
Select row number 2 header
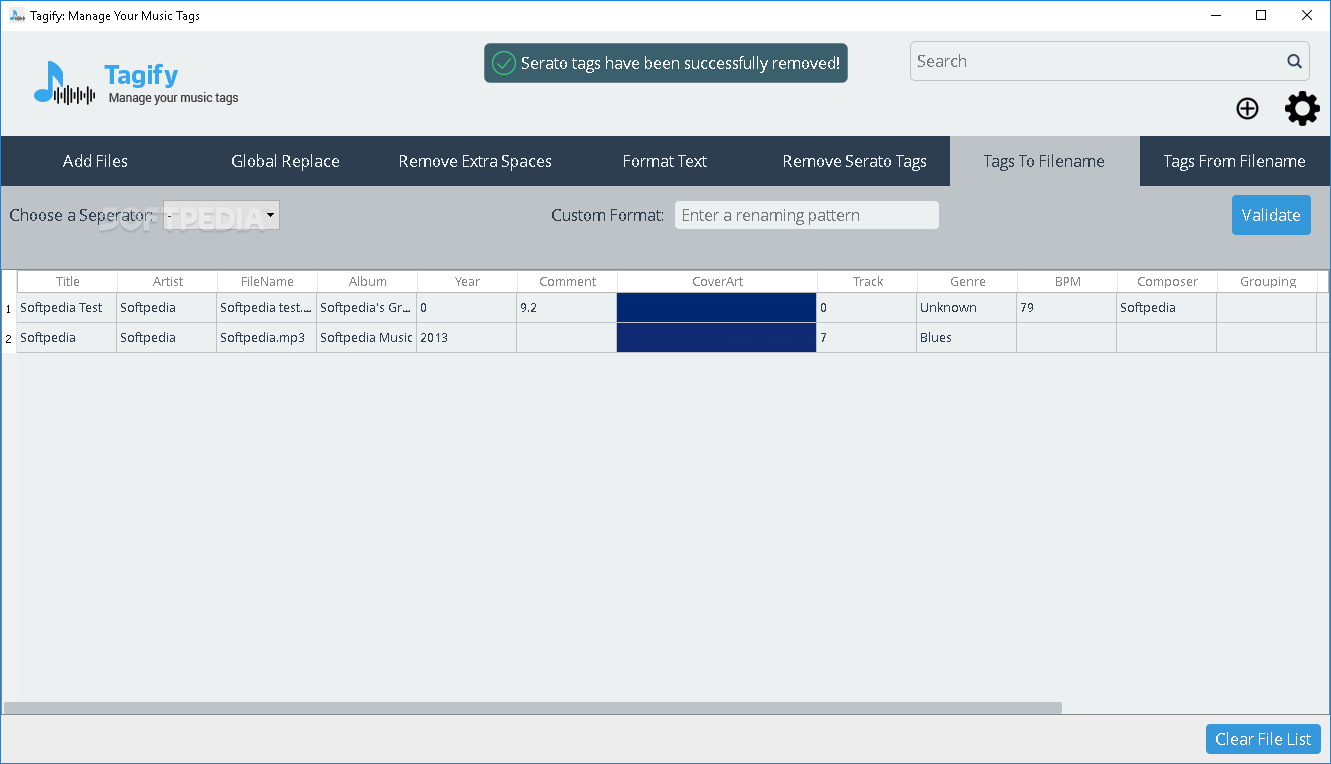pos(9,338)
